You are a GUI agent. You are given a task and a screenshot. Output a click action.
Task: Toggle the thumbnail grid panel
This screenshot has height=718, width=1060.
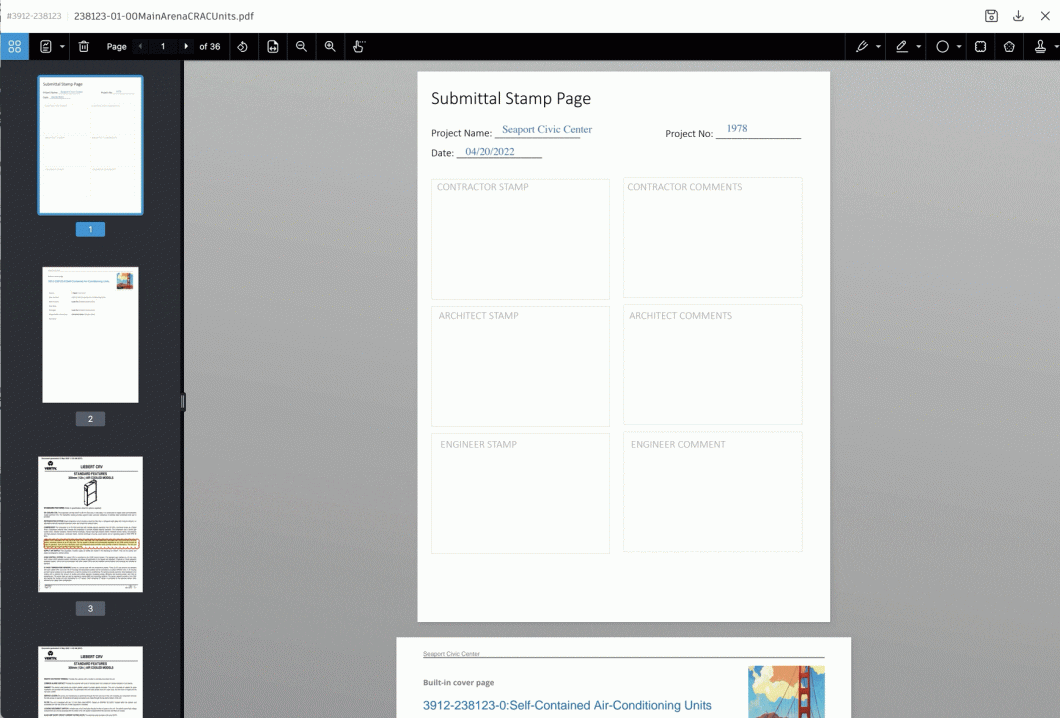14,47
